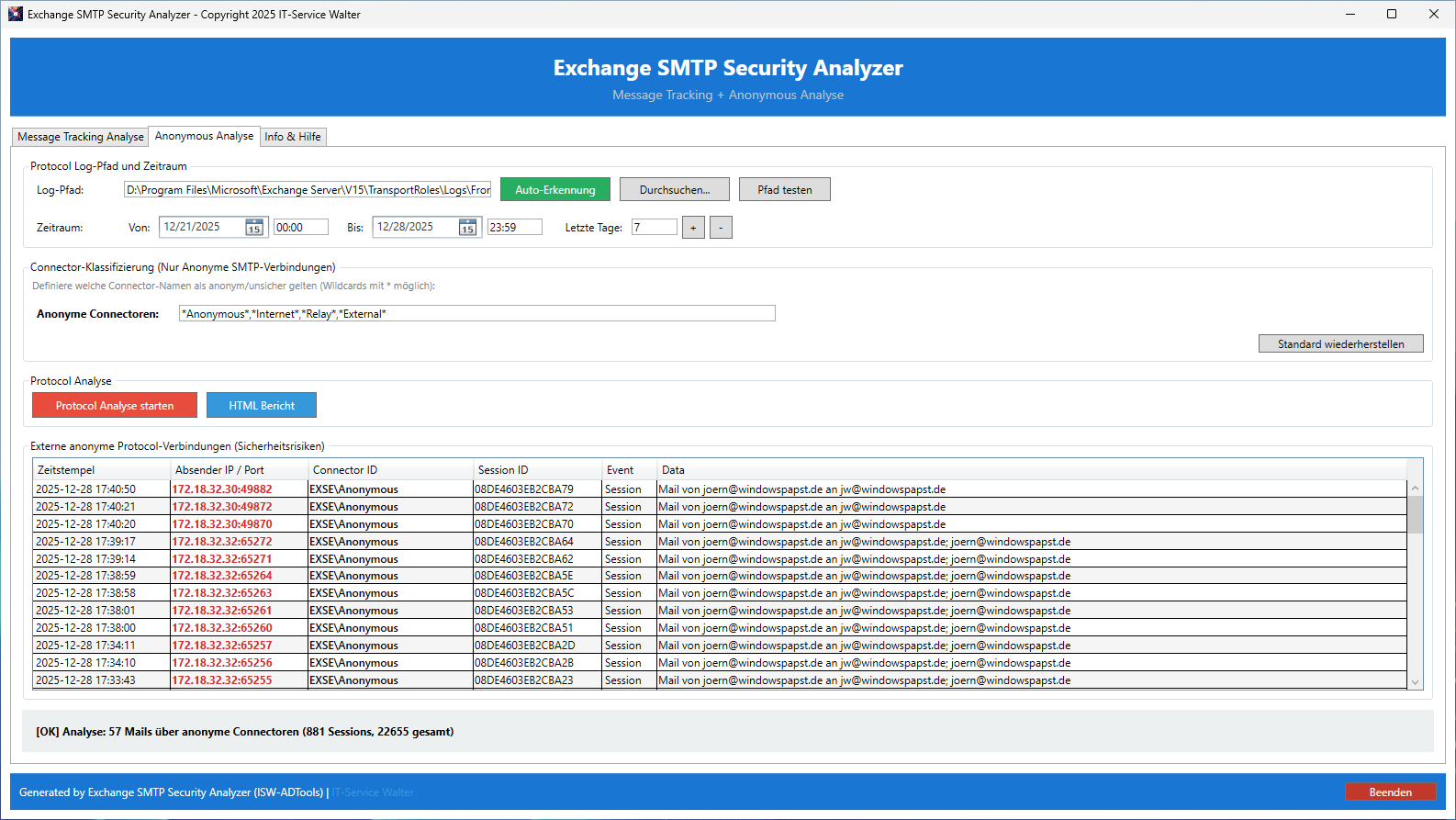Open the Von date calendar picker

(x=254, y=228)
